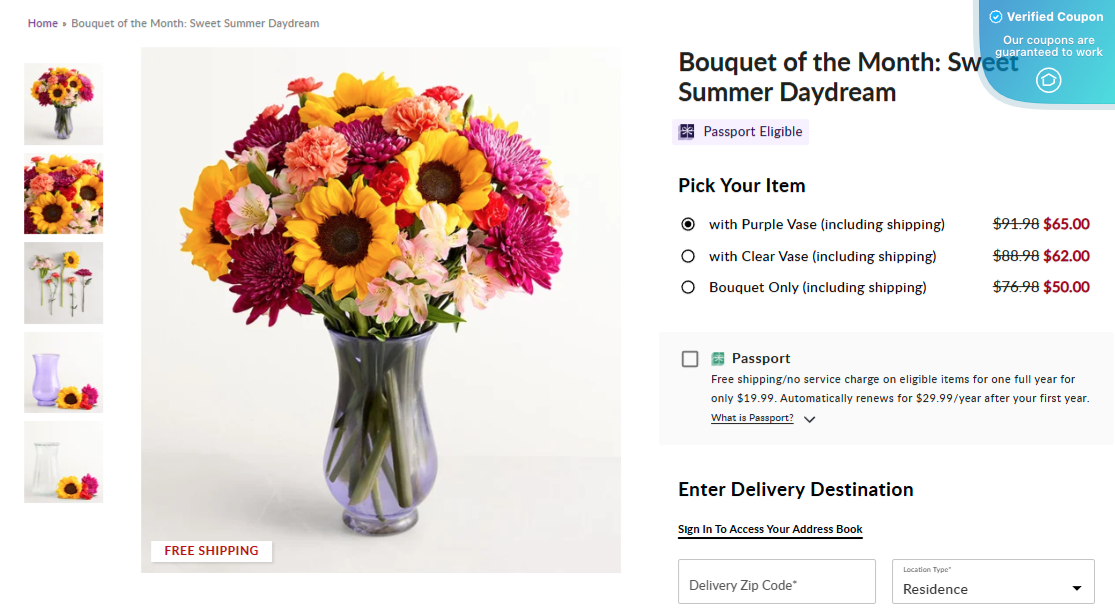This screenshot has width=1115, height=615.
Task: Open the purple vase thumbnail
Action: tap(63, 372)
